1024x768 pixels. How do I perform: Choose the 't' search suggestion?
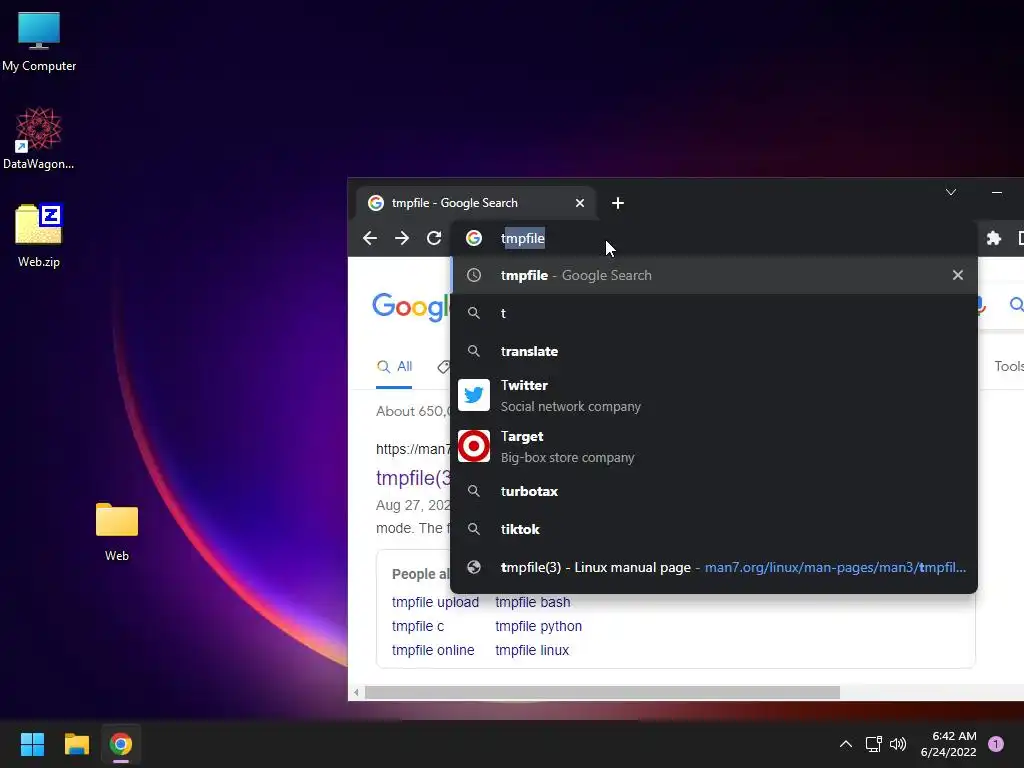pyautogui.click(x=714, y=313)
